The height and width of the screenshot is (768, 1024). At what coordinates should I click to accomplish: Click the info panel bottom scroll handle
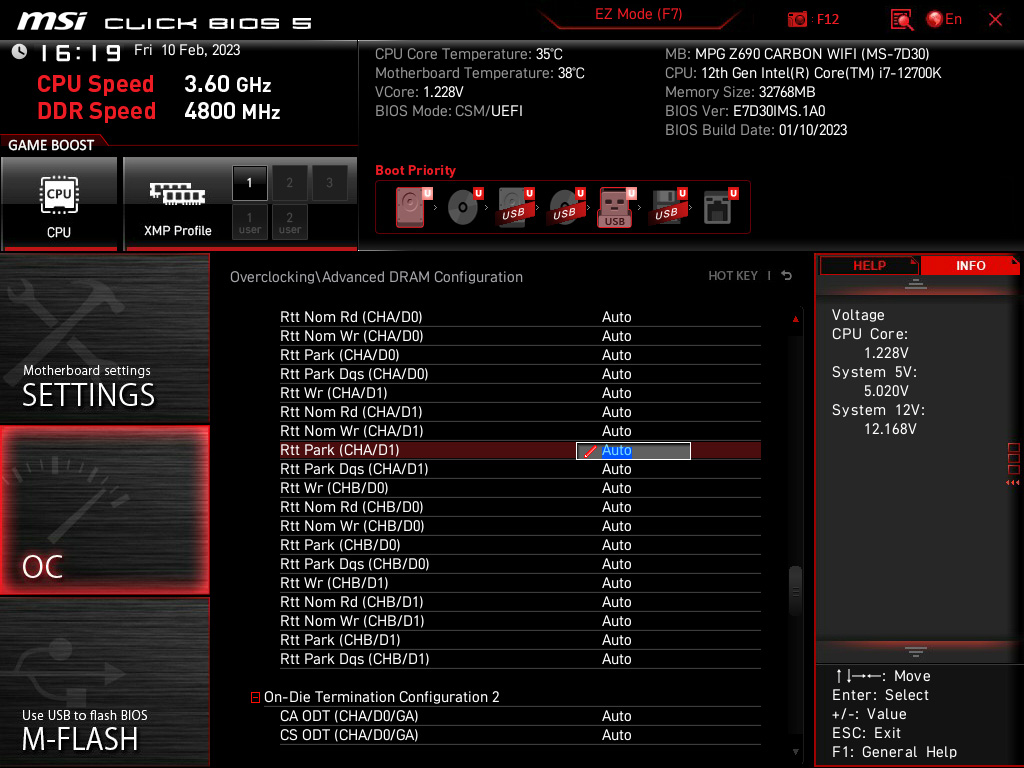click(916, 652)
